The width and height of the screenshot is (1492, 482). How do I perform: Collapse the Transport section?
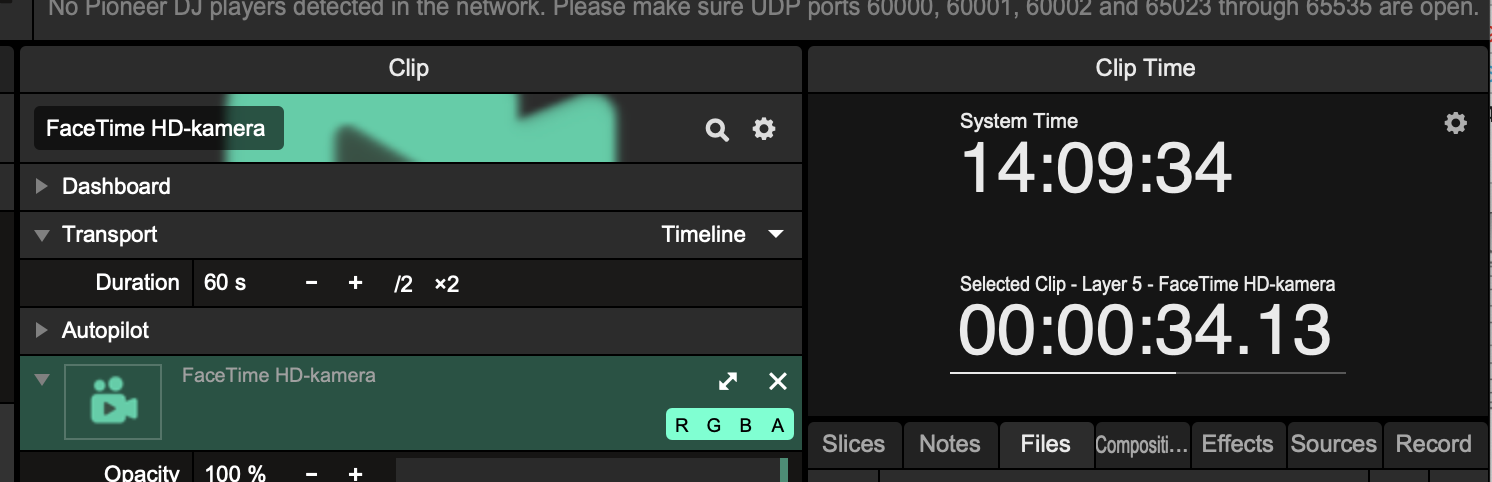pyautogui.click(x=42, y=235)
